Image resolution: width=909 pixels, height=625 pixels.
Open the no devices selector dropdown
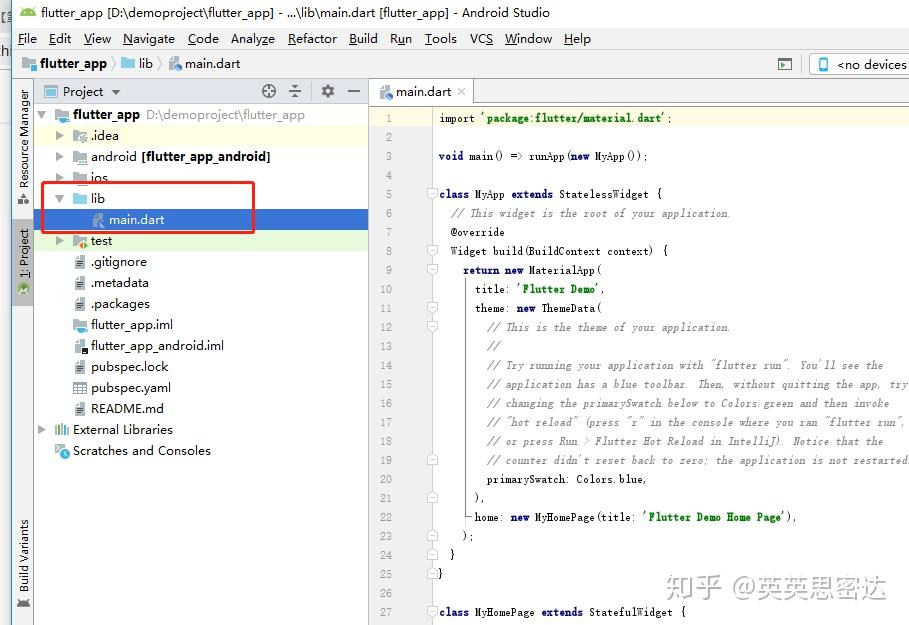pyautogui.click(x=860, y=64)
